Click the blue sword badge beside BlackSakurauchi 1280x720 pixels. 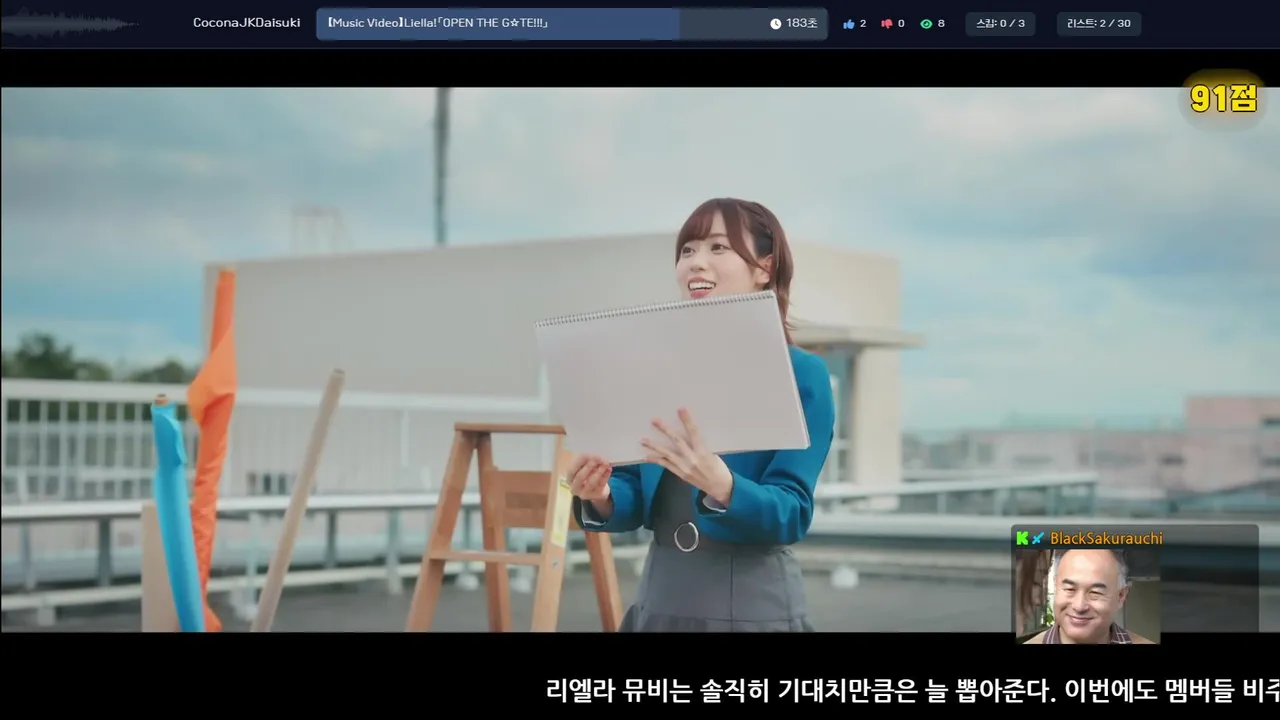tap(1038, 538)
